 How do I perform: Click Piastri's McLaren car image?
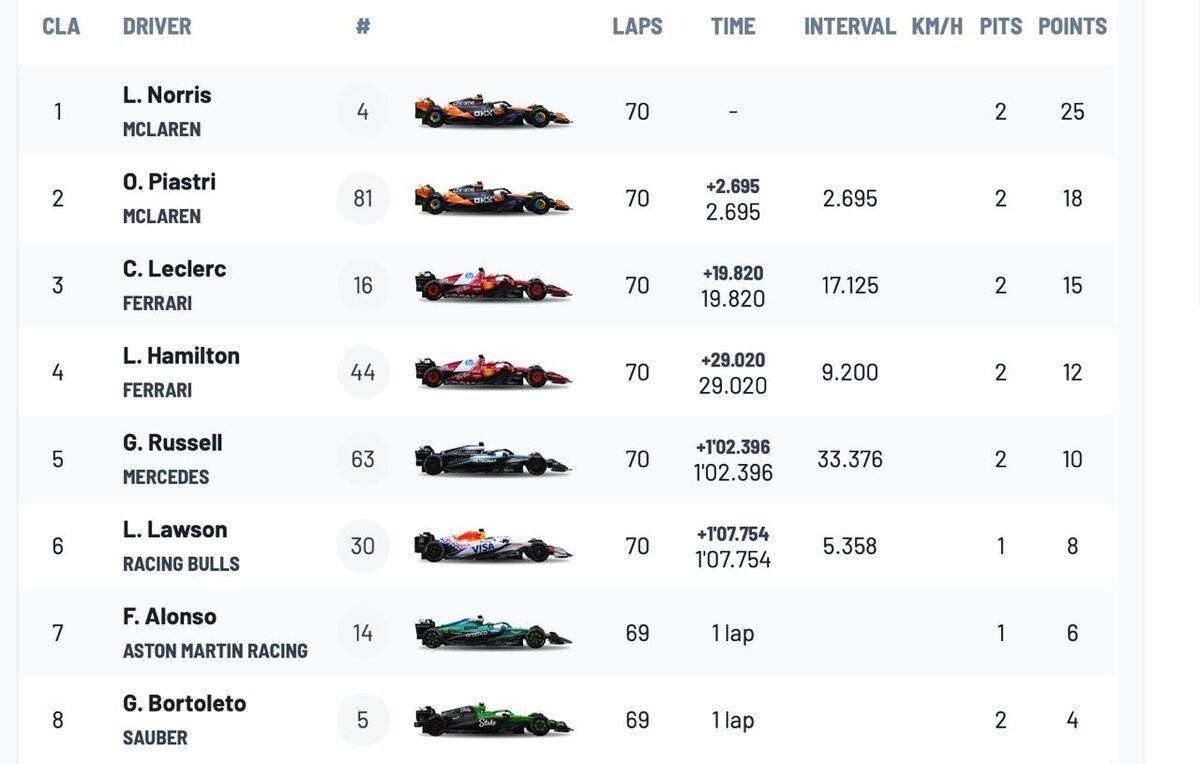492,198
